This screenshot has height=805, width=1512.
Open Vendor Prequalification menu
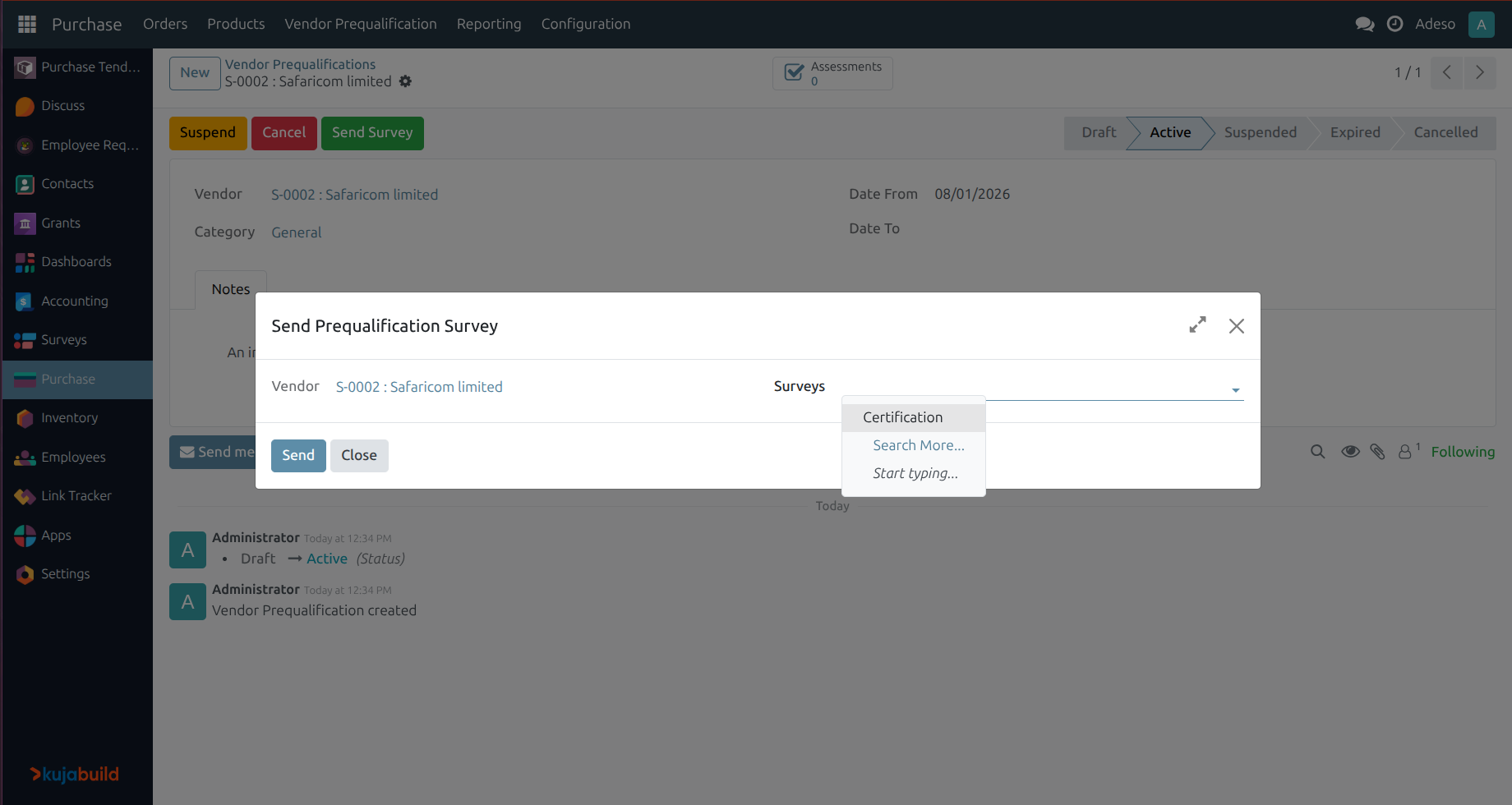(361, 24)
